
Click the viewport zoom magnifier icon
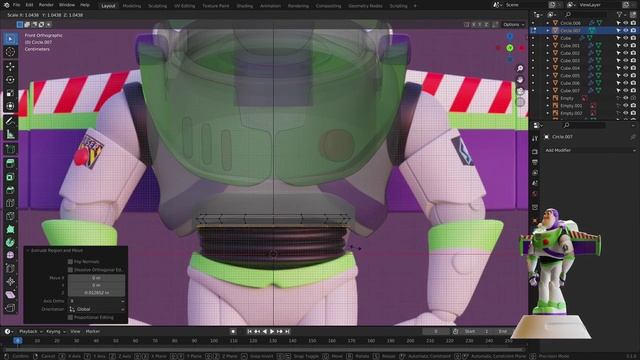pos(520,68)
